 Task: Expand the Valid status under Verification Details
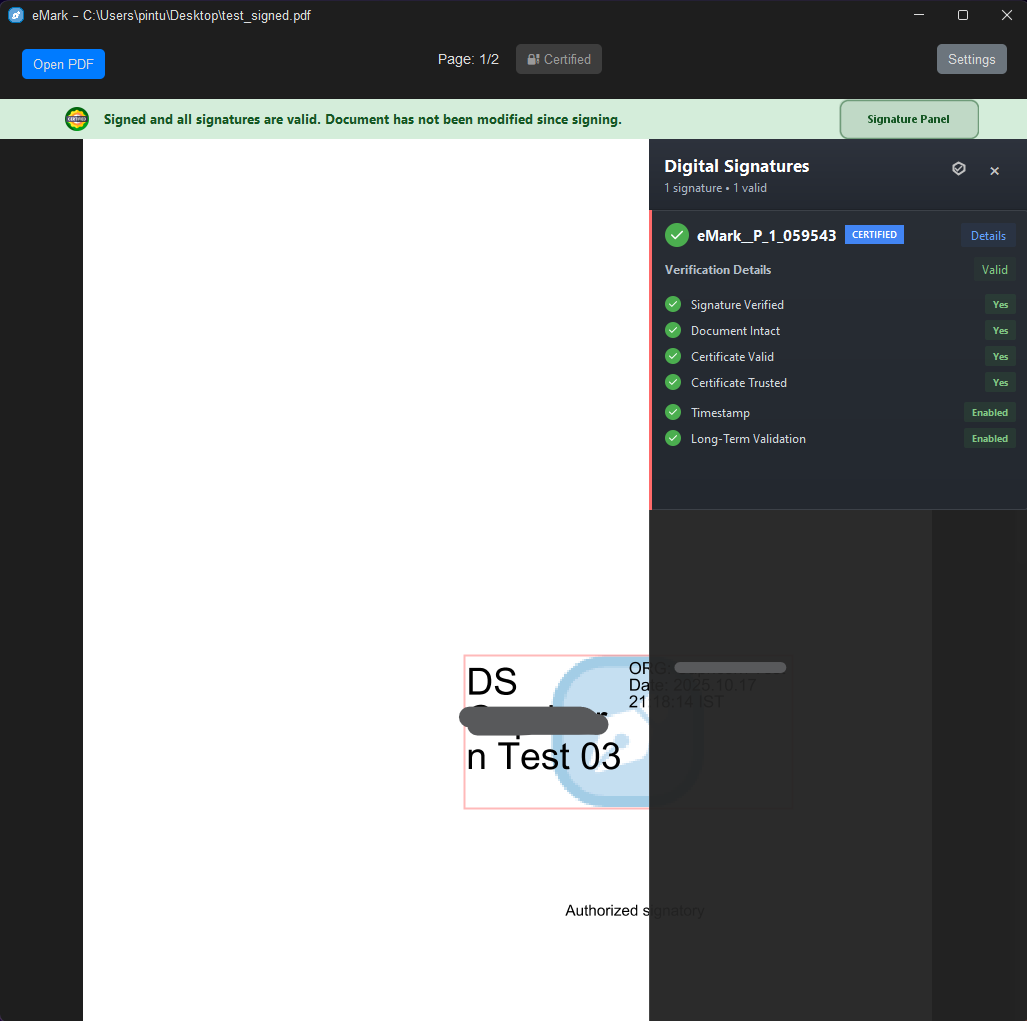coord(994,269)
